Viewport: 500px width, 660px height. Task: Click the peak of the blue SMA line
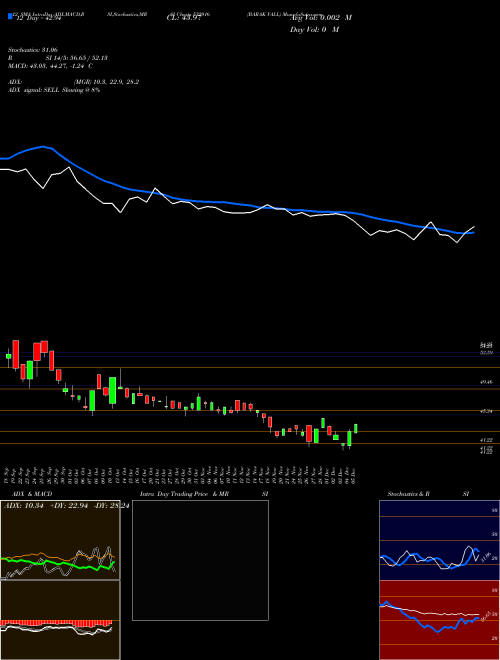coord(43,146)
